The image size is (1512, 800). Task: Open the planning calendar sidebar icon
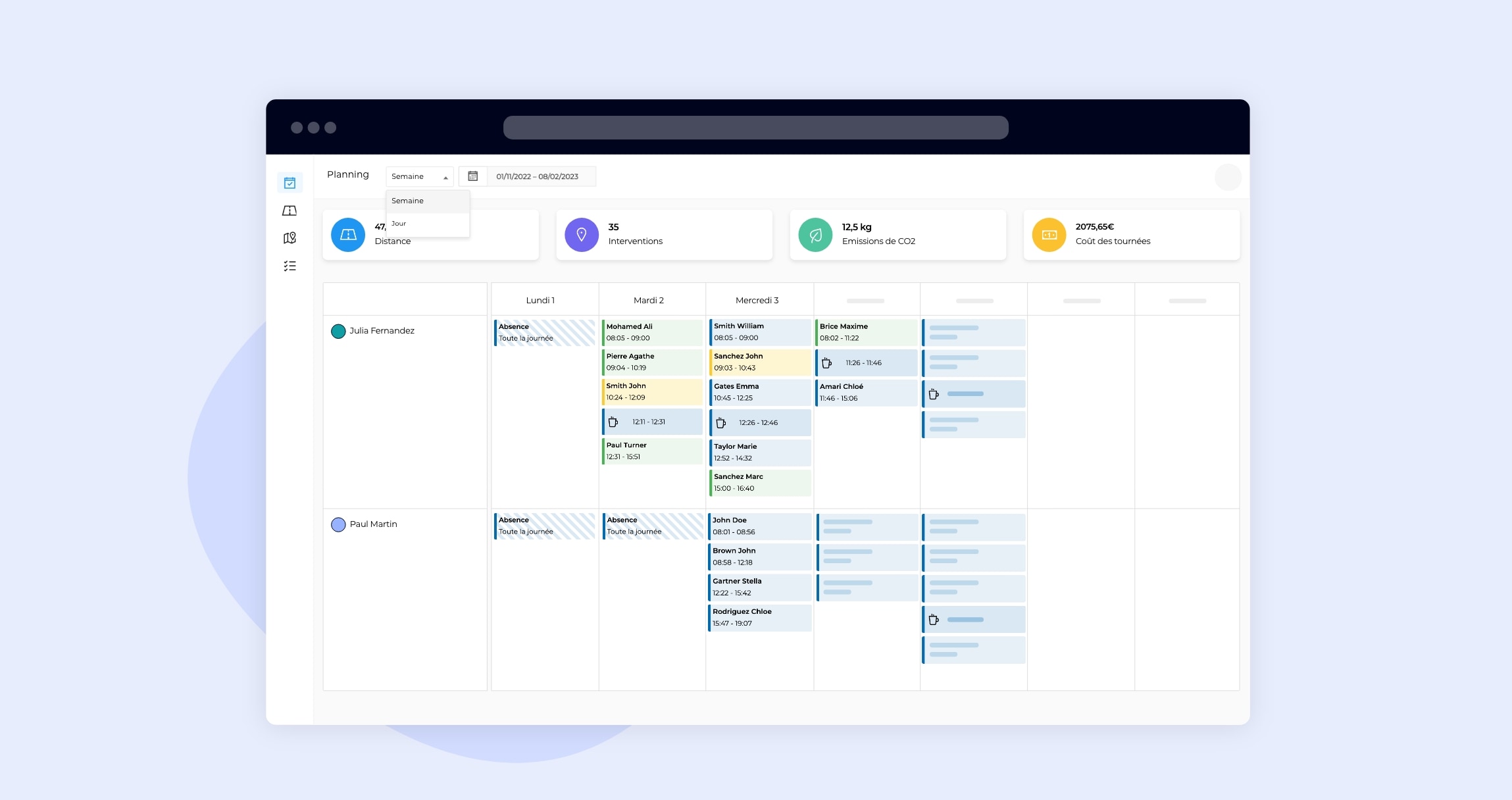(290, 183)
